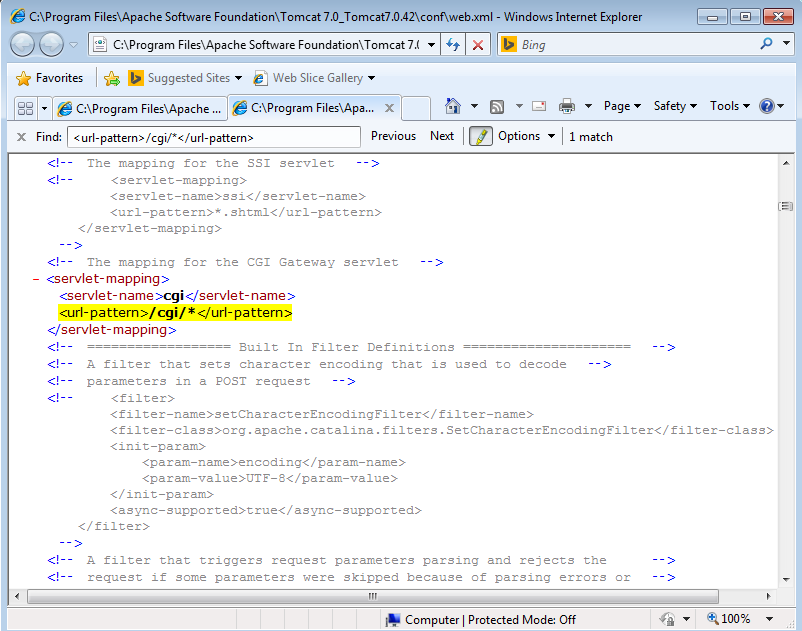Expand the tab list dropdown arrow

pyautogui.click(x=44, y=108)
